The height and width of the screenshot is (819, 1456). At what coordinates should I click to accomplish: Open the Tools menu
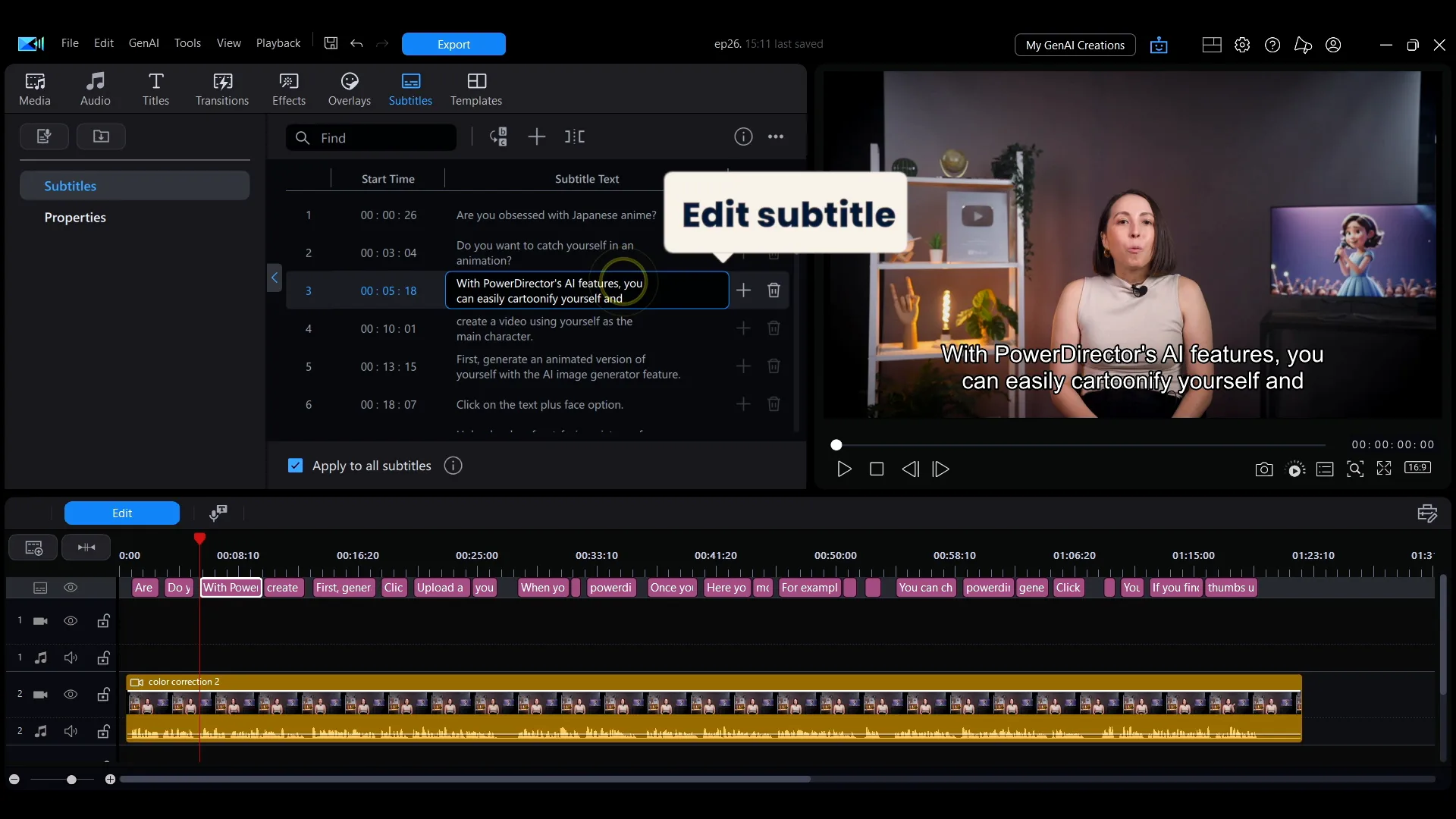(x=187, y=43)
